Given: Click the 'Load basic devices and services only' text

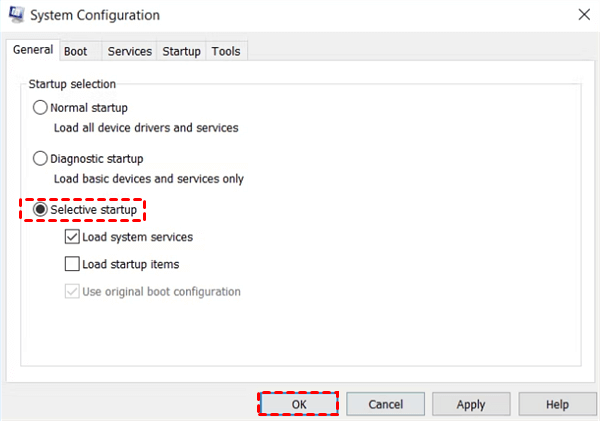Looking at the screenshot, I should point(148,178).
